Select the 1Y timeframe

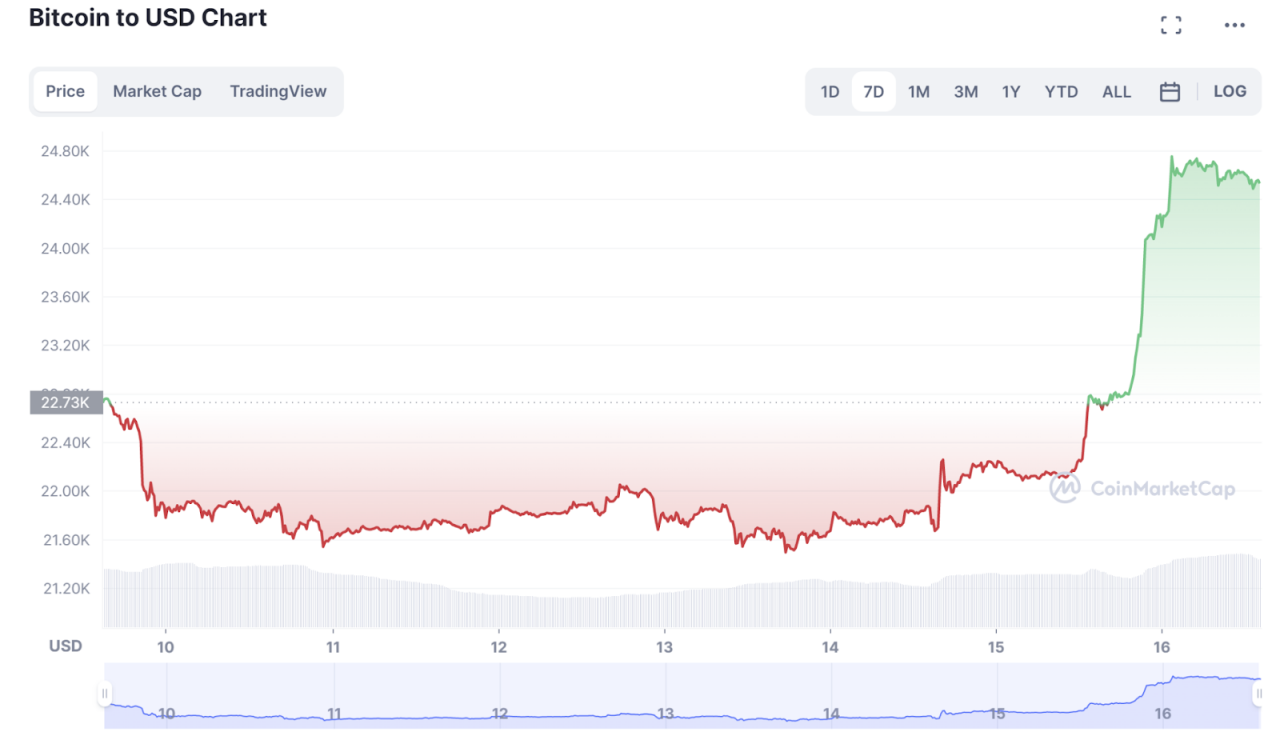(1011, 90)
